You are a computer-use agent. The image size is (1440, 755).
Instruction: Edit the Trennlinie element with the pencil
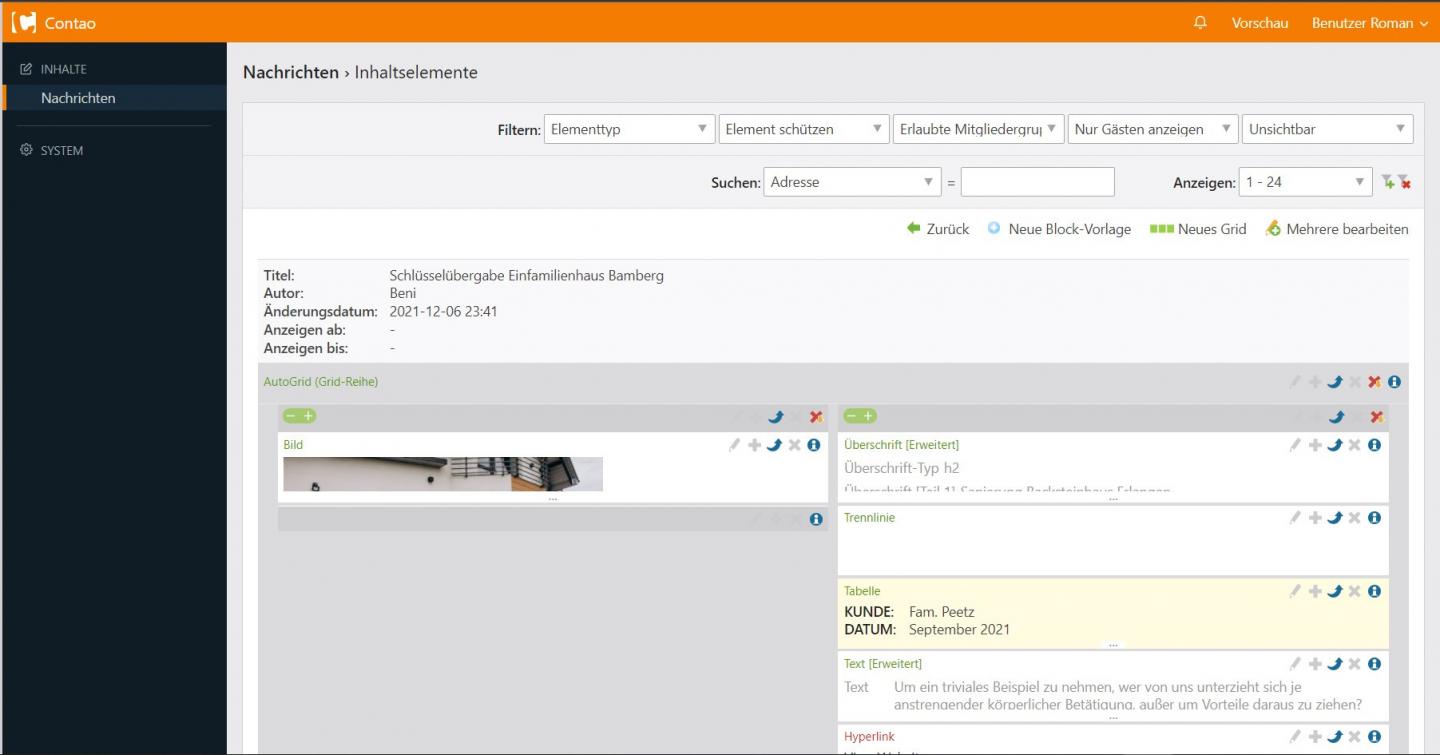click(x=1295, y=518)
